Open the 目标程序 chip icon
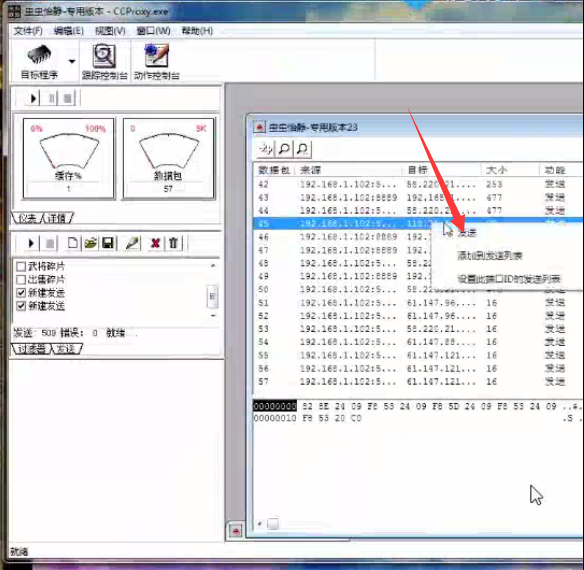Image resolution: width=584 pixels, height=570 pixels. pyautogui.click(x=39, y=55)
